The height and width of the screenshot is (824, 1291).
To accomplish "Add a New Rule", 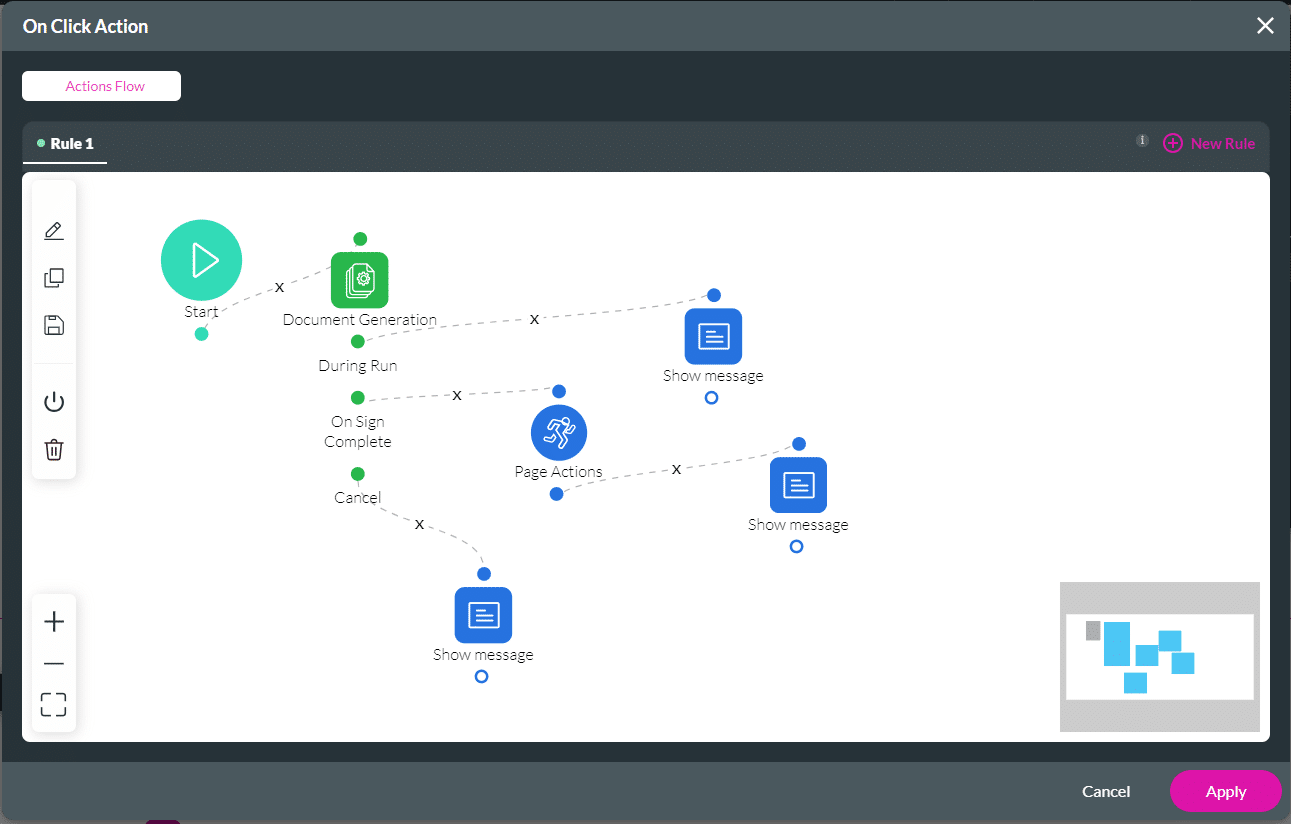I will pos(1209,144).
